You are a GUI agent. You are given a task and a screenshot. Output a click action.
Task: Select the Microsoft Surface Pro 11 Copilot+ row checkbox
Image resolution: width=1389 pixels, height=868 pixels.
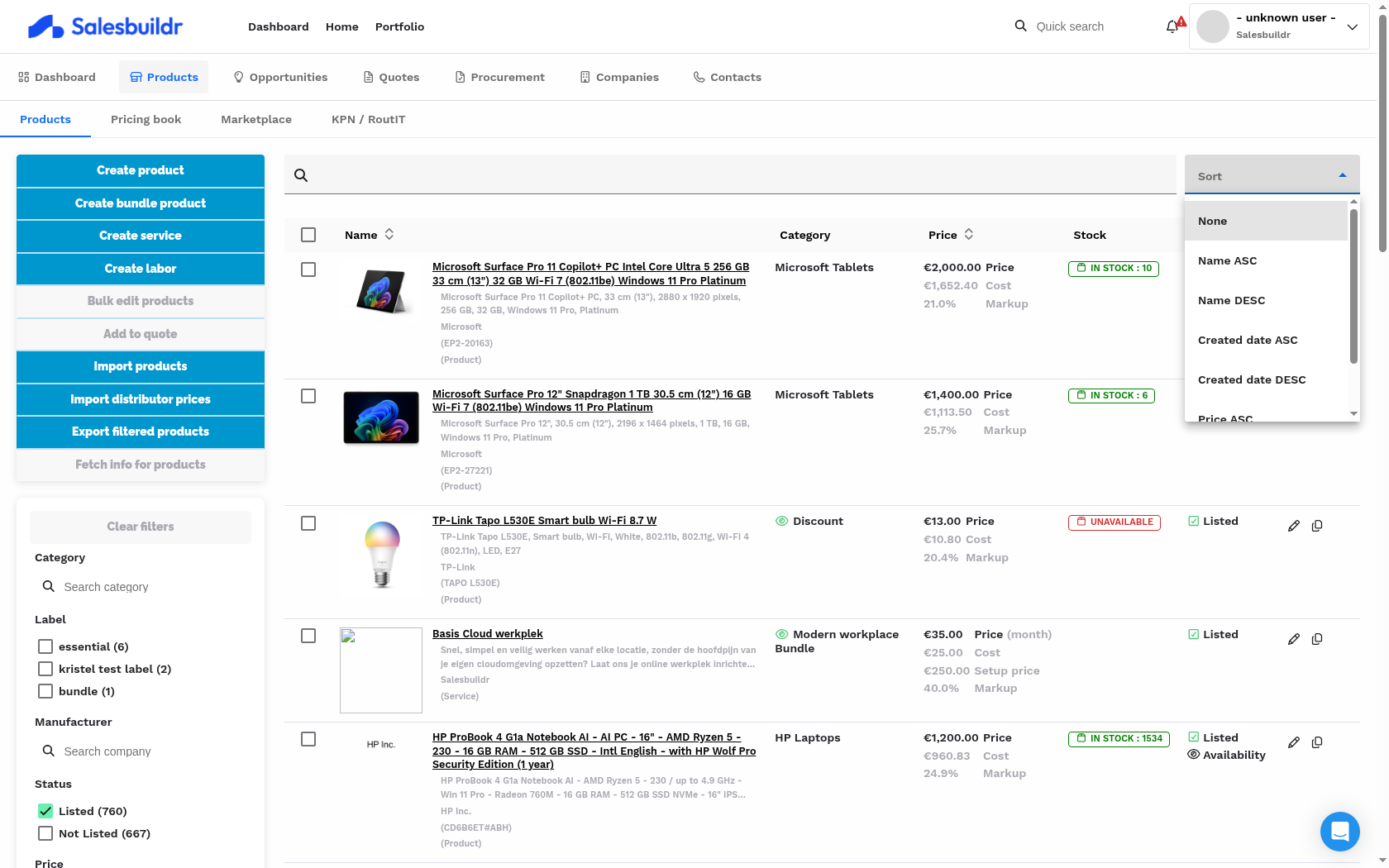coord(308,269)
